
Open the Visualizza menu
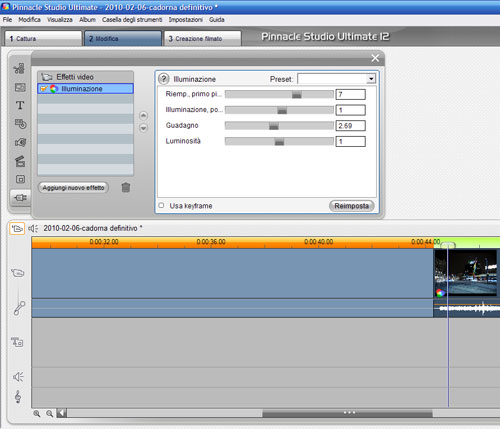tap(60, 20)
